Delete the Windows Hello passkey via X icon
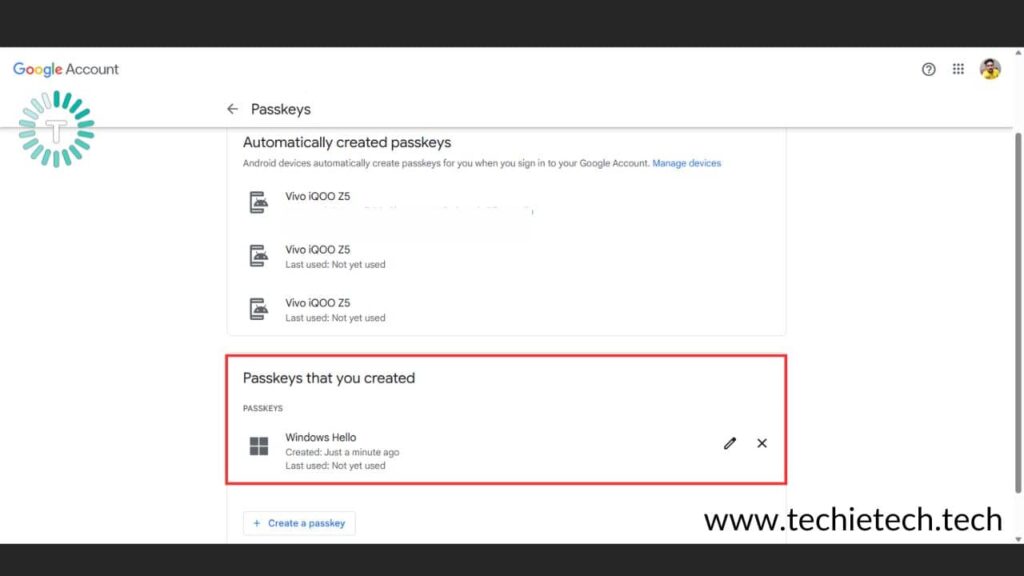The image size is (1024, 576). [x=762, y=443]
